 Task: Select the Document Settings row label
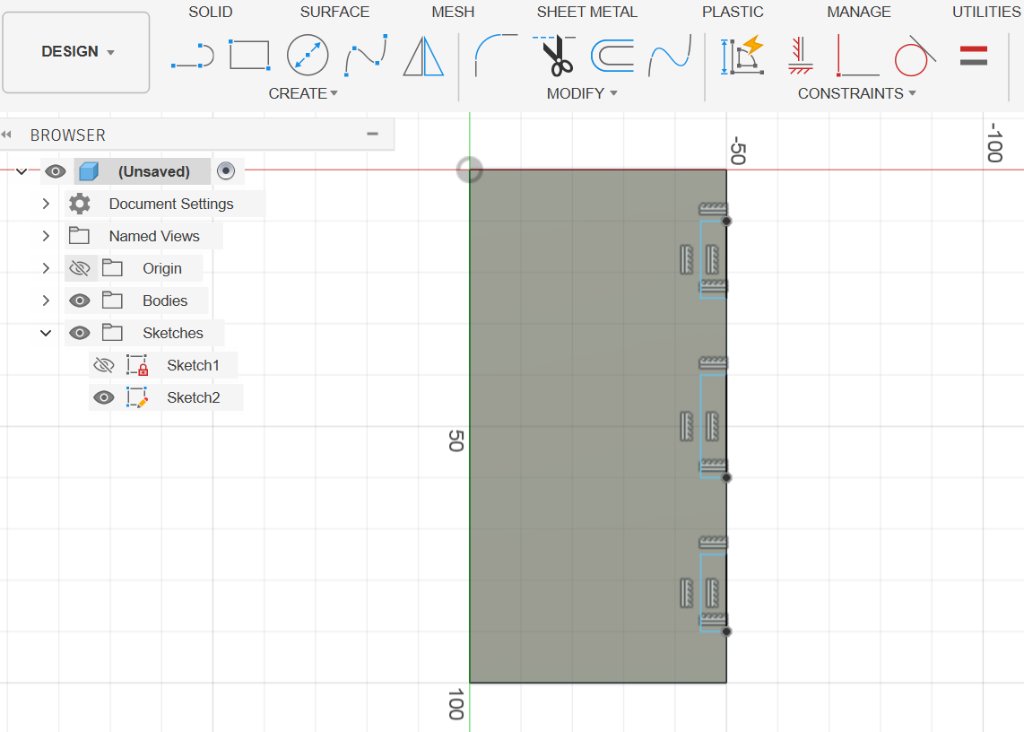pyautogui.click(x=171, y=204)
